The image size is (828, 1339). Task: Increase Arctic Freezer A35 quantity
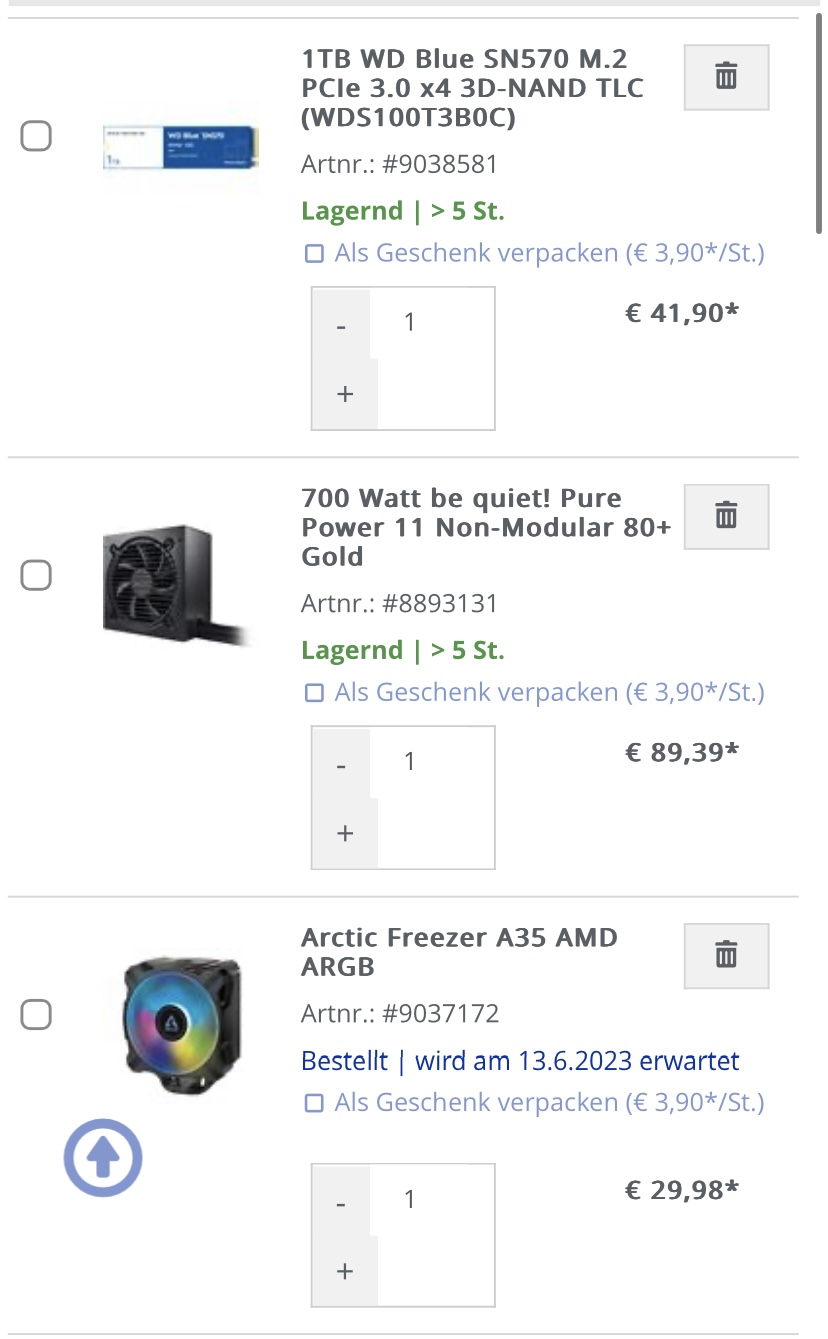click(345, 1271)
